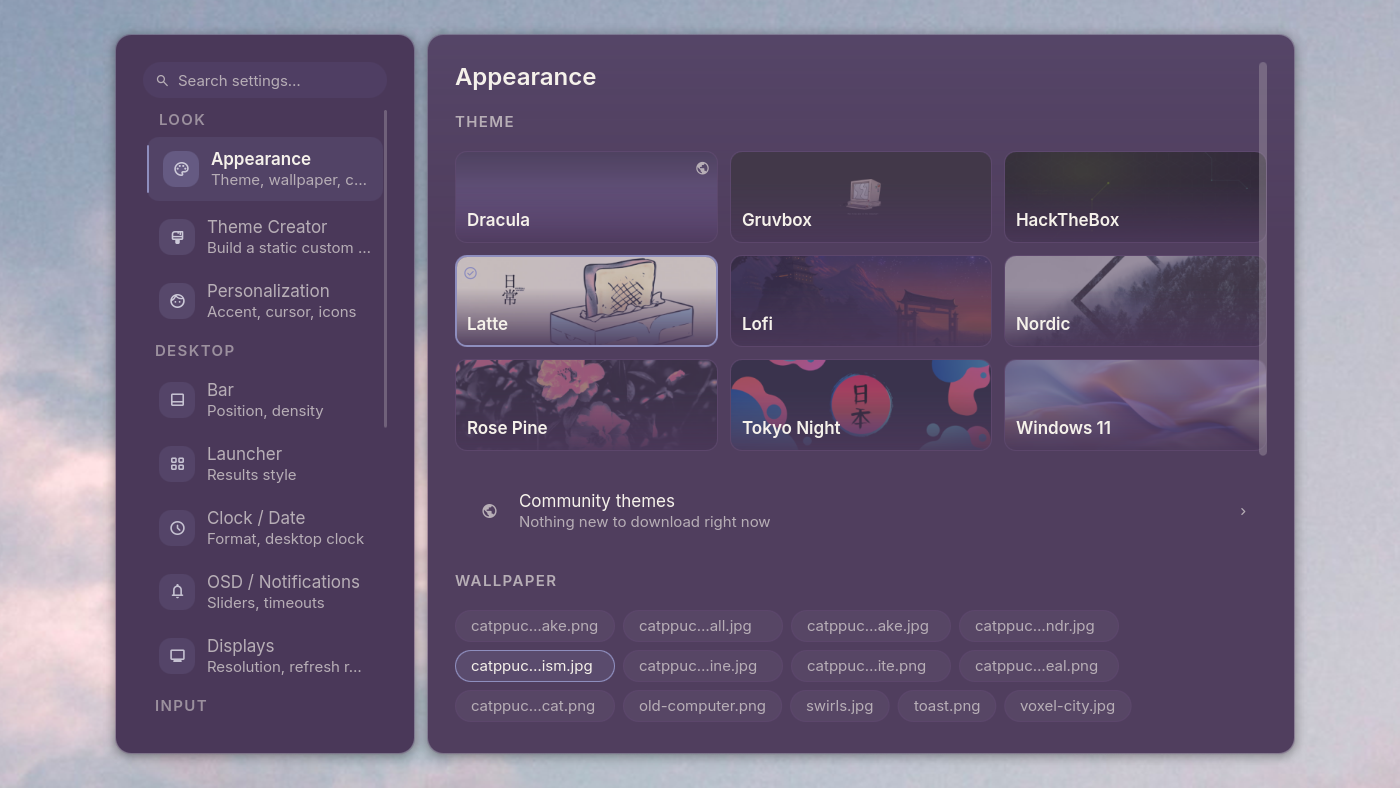
Task: Select wallpaper catppuc...ite.png
Action: point(871,666)
